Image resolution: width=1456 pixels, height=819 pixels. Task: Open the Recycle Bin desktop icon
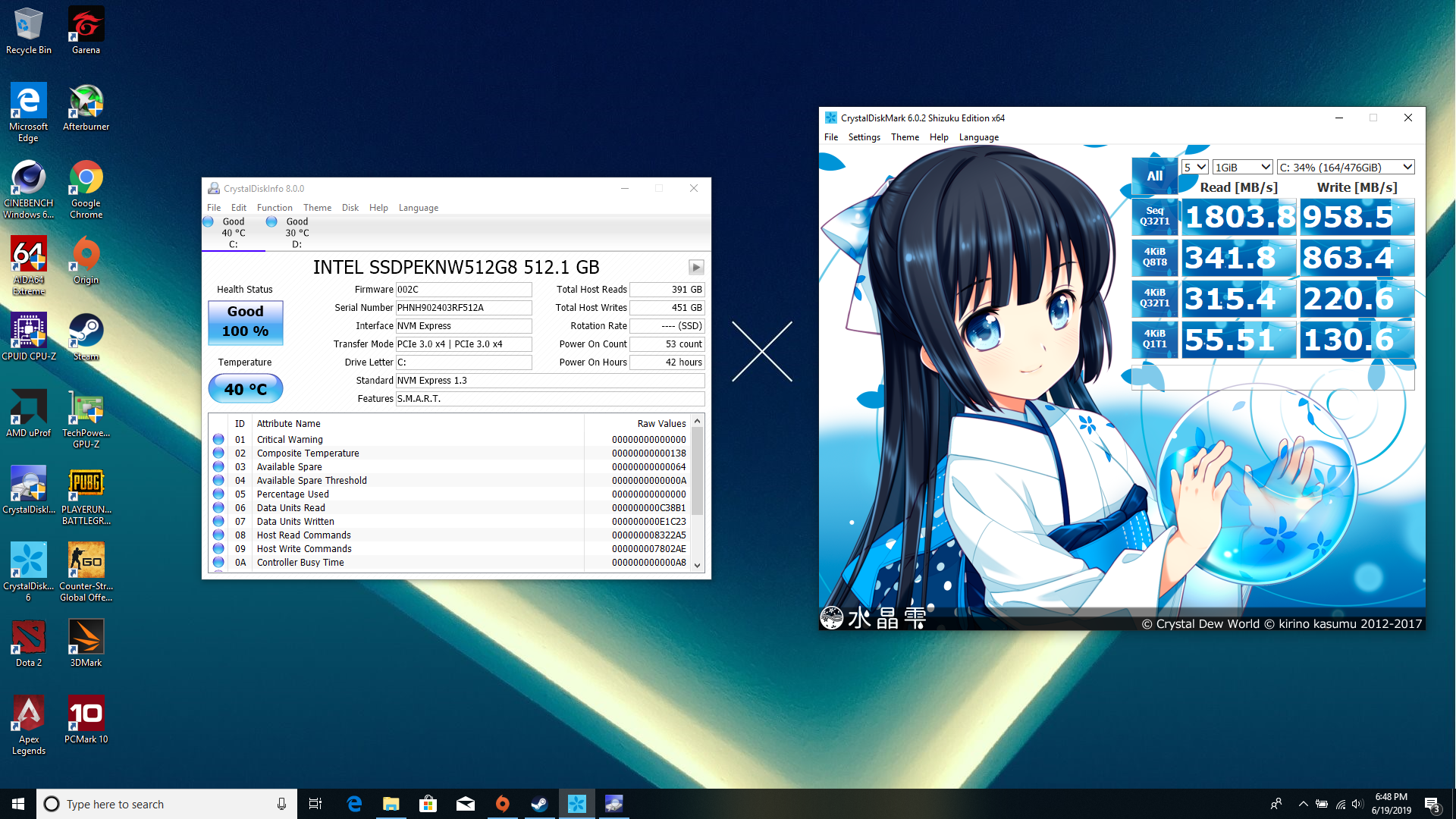point(29,31)
